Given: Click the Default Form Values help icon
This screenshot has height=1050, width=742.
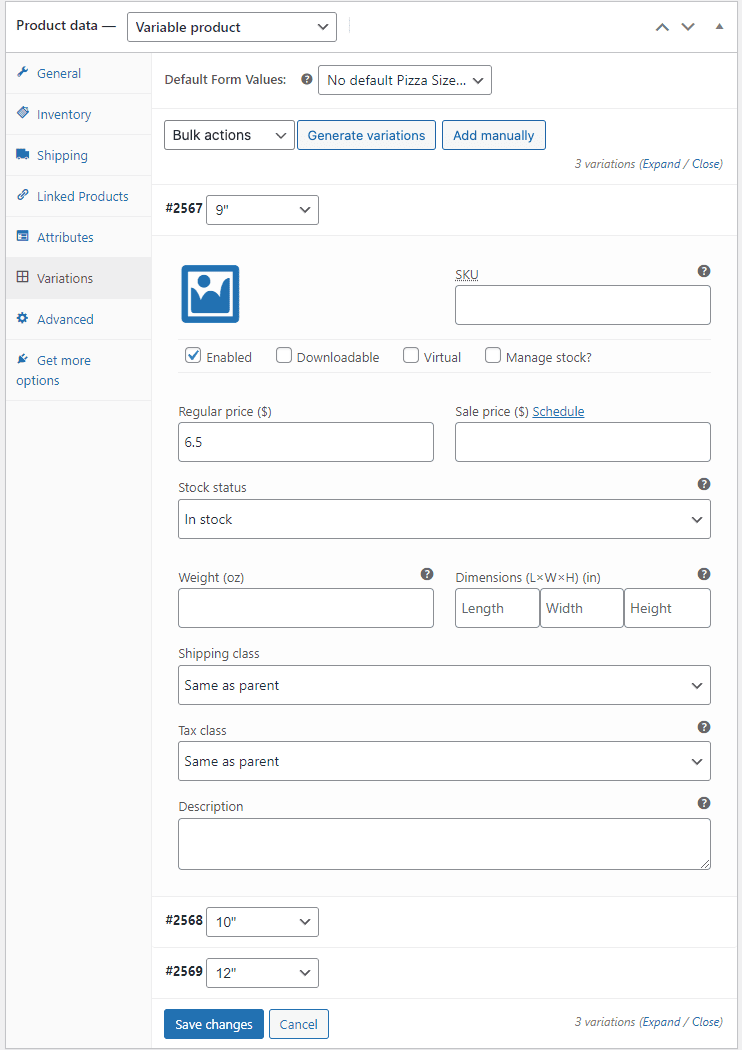Looking at the screenshot, I should click(x=307, y=79).
